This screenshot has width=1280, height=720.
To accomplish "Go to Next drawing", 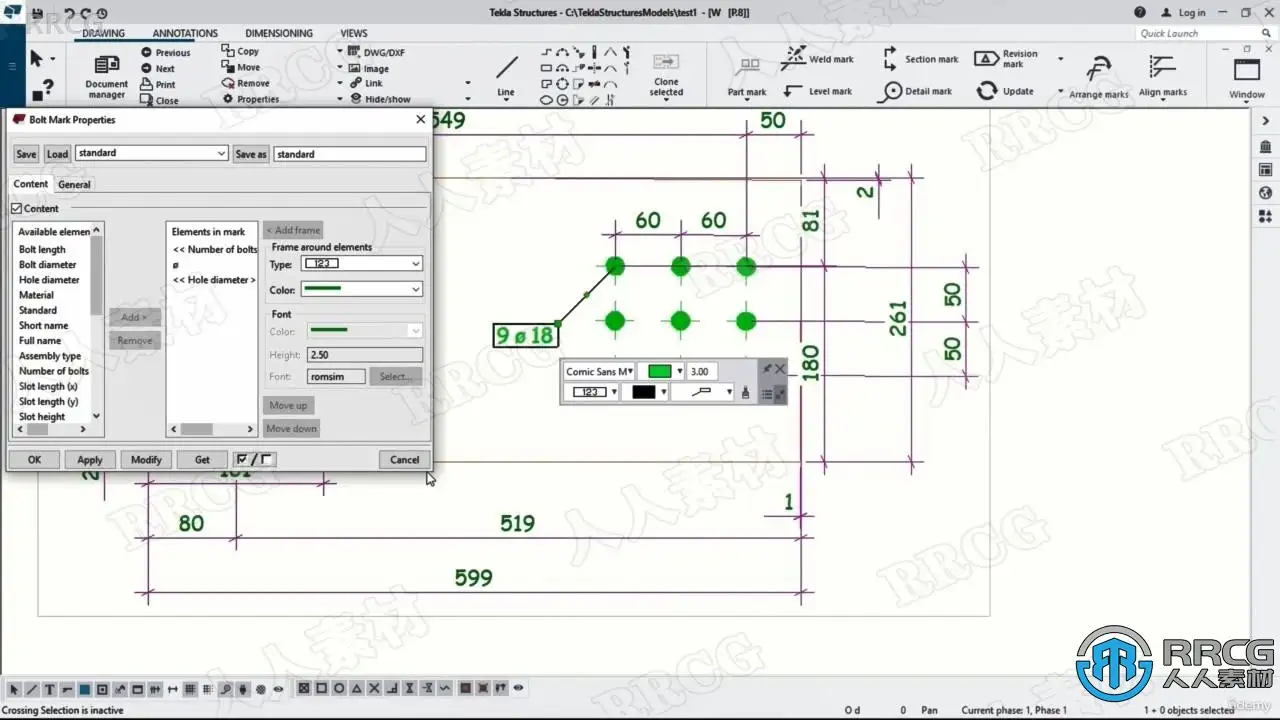I will [158, 69].
